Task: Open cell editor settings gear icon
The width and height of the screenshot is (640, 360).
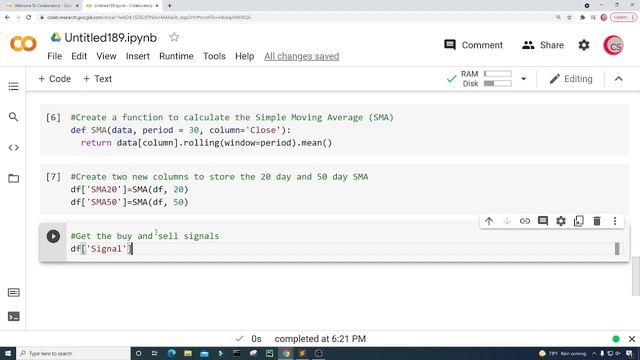Action: pos(561,221)
